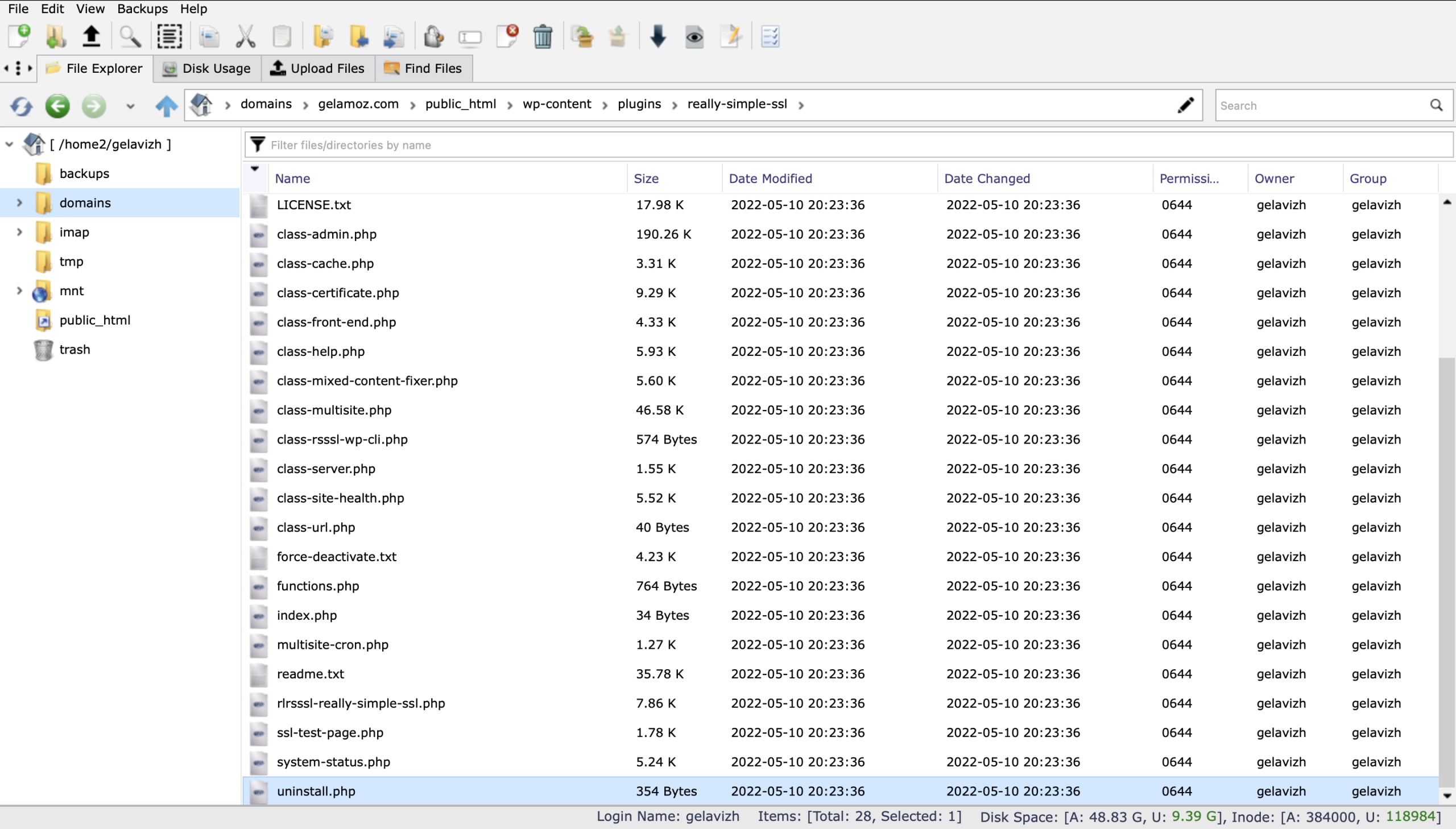Click gelamoz.com in the breadcrumb path

point(358,104)
